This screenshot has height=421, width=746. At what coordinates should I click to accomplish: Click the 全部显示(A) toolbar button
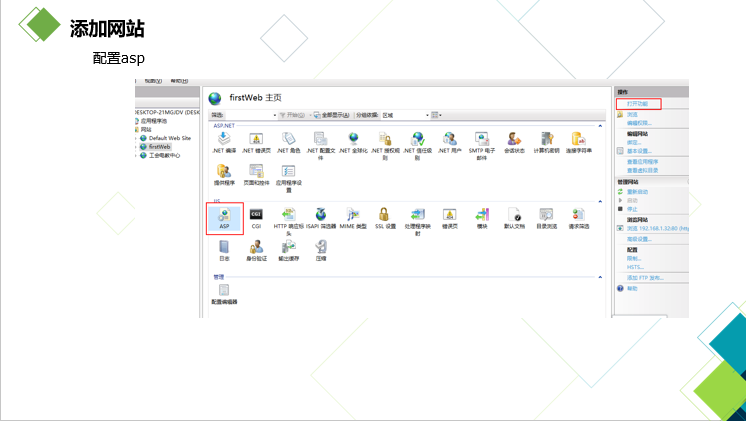(x=332, y=115)
